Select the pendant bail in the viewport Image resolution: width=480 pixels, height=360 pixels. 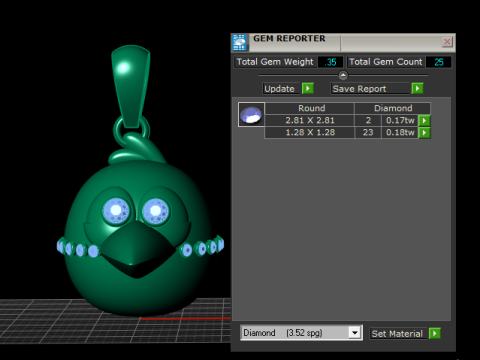[x=131, y=87]
